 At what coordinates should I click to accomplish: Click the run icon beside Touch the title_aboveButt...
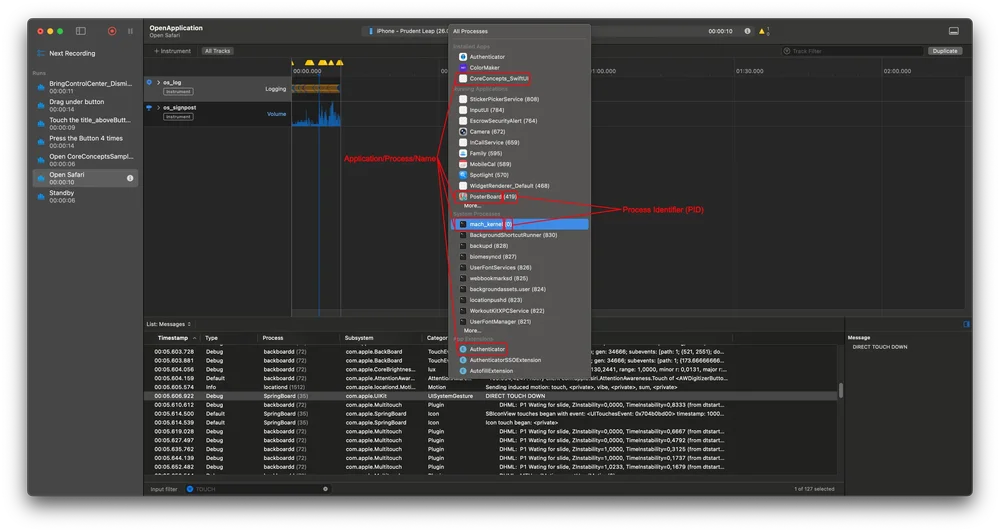point(41,124)
